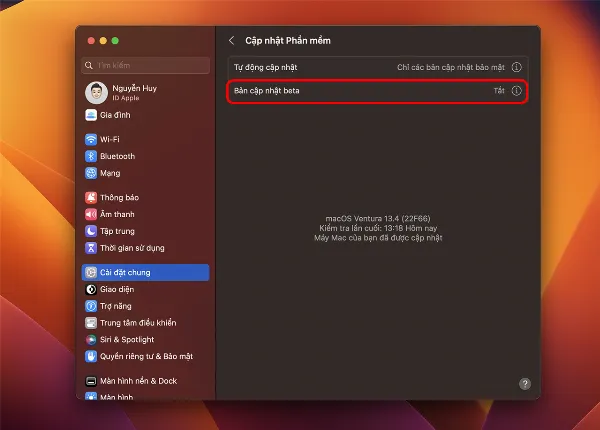Screen dimensions: 600x430
Task: Click the Wi-Fi icon in sidebar
Action: point(91,139)
